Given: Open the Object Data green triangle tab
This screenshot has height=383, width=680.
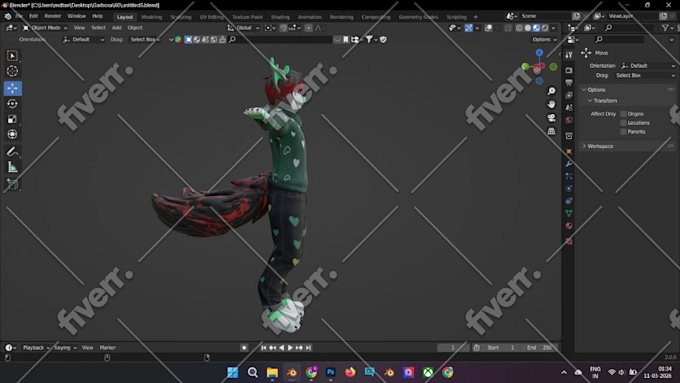Looking at the screenshot, I should [569, 213].
